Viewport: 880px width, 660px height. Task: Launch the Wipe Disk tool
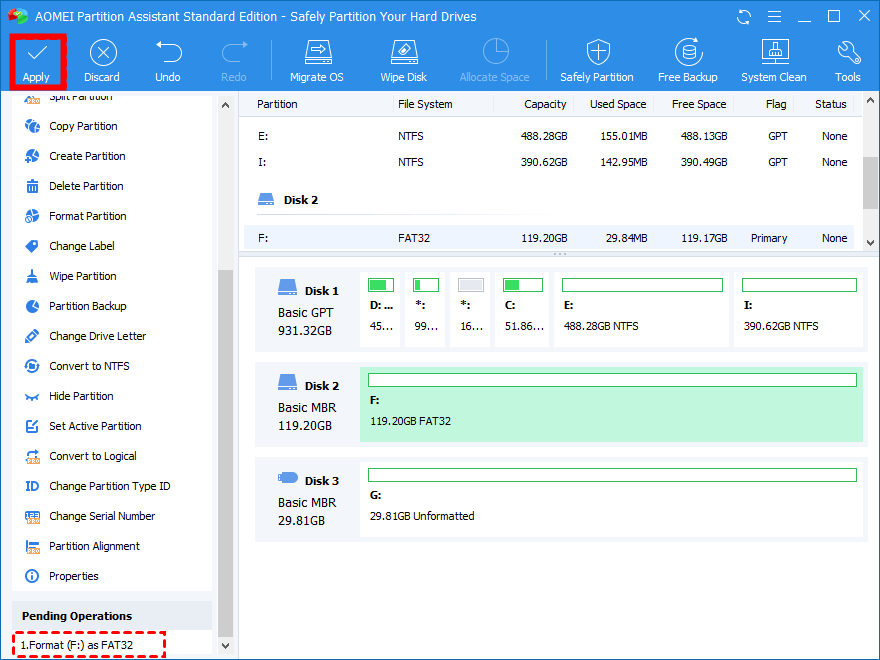404,61
